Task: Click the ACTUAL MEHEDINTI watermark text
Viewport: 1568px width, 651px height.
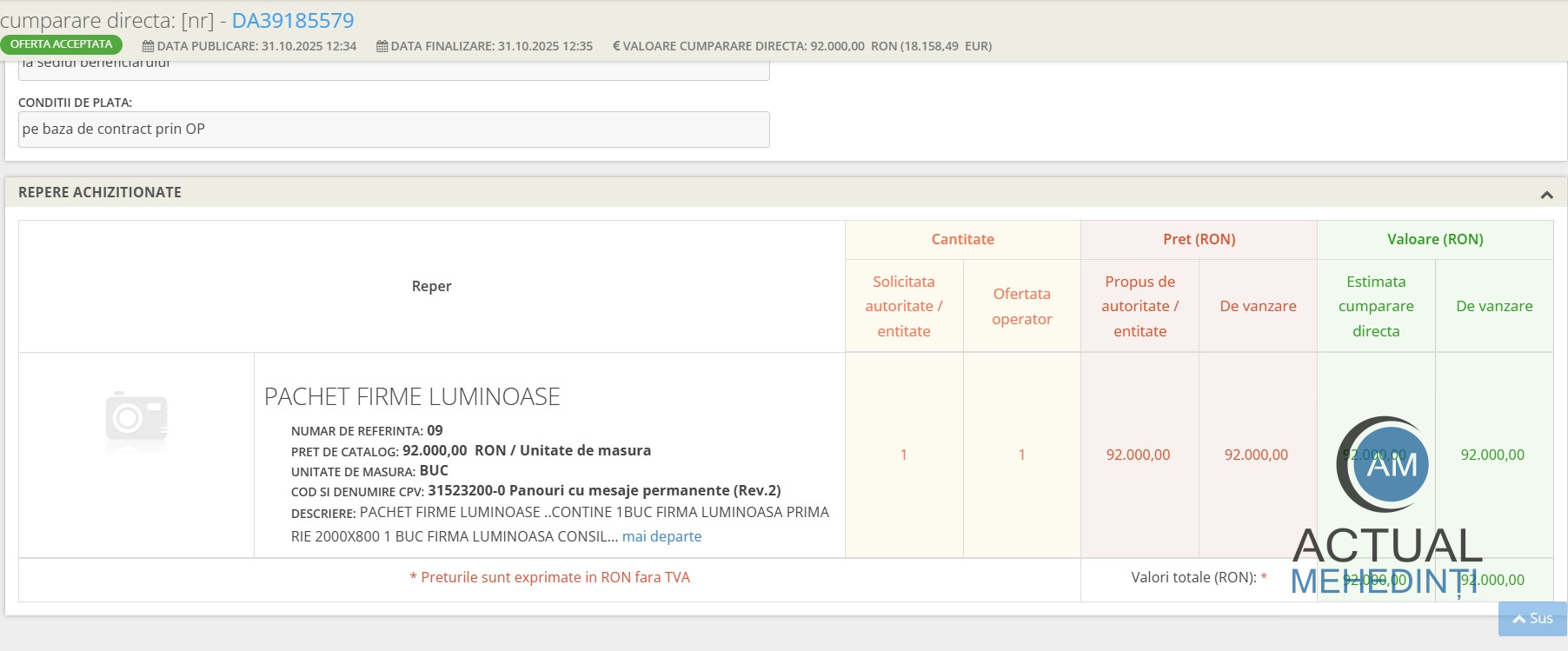Action: click(1387, 561)
